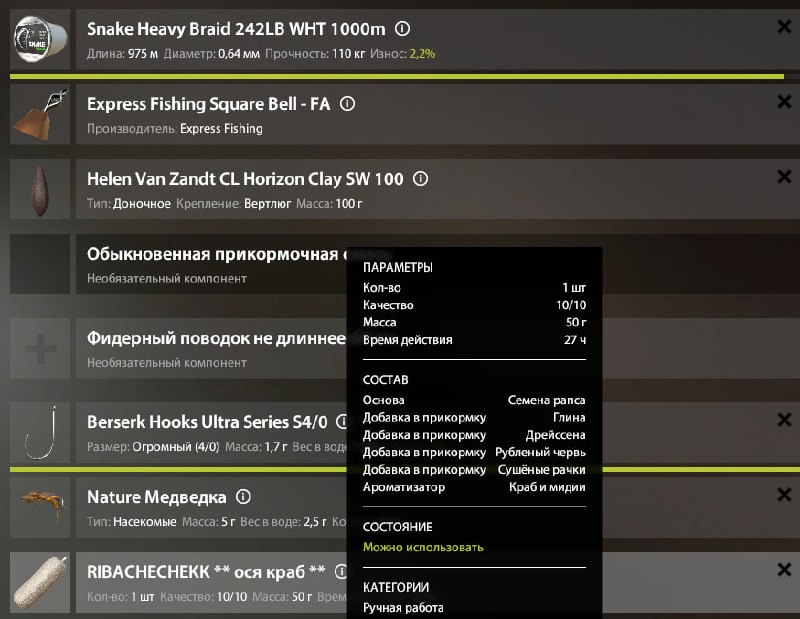Show info for Nature Медведка bait
The image size is (800, 619).
coord(243,496)
